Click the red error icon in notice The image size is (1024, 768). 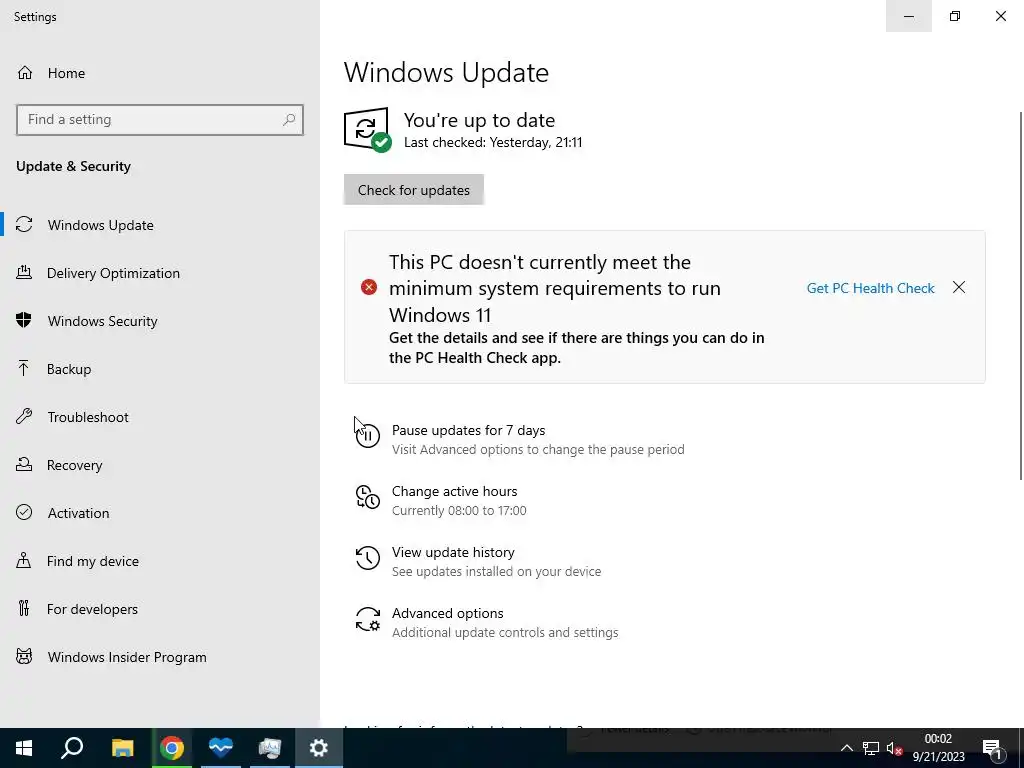(369, 287)
